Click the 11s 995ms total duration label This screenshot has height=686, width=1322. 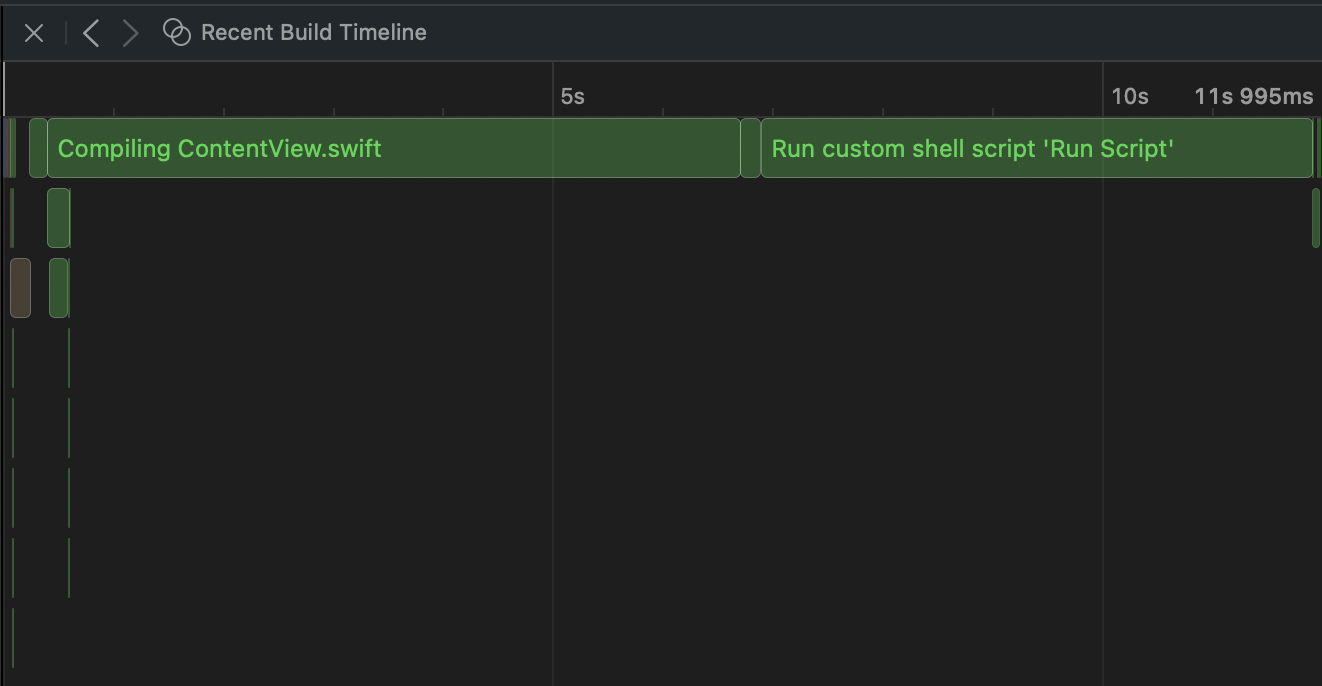(x=1253, y=96)
